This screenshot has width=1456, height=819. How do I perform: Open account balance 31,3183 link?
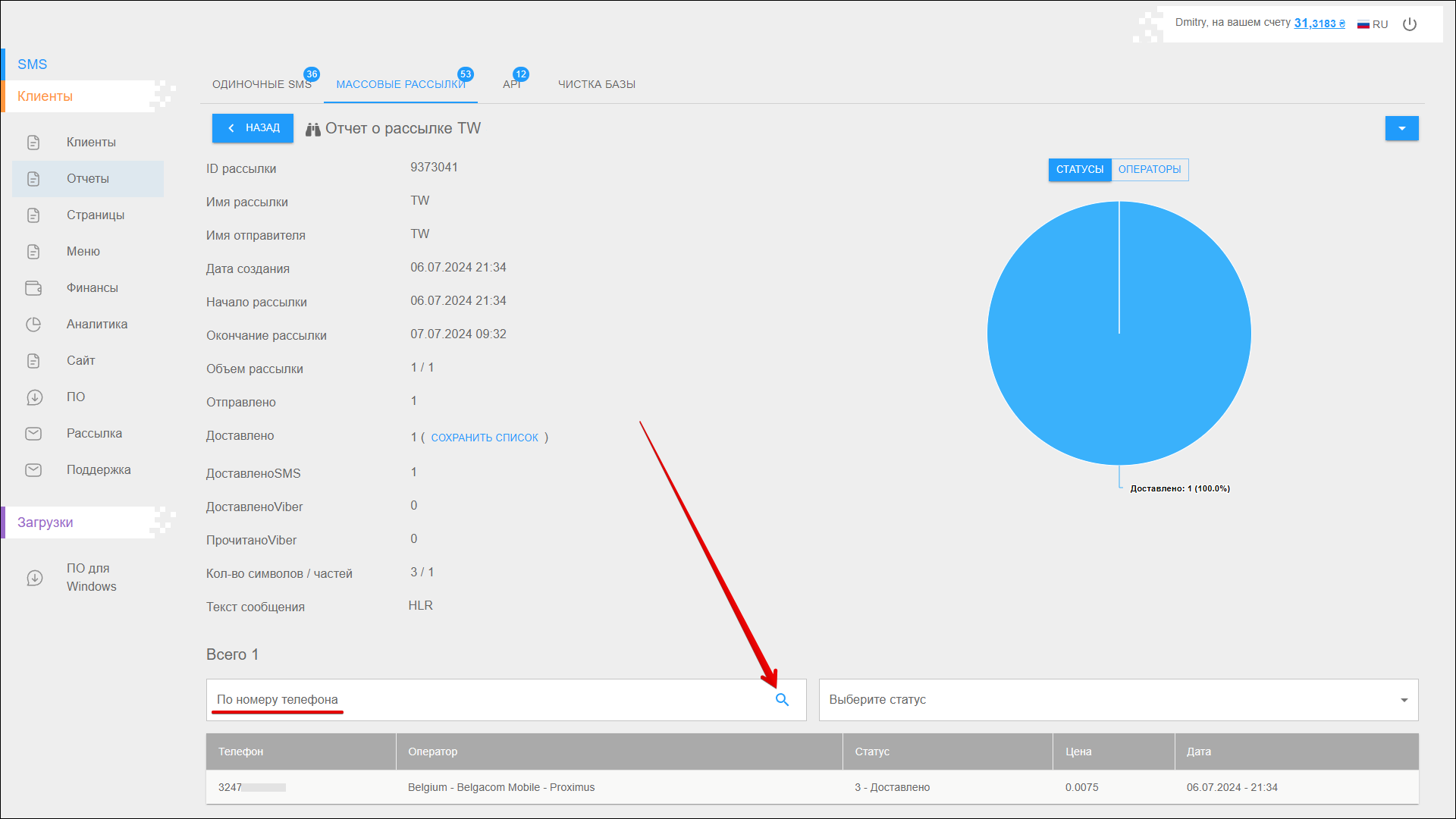(1319, 24)
